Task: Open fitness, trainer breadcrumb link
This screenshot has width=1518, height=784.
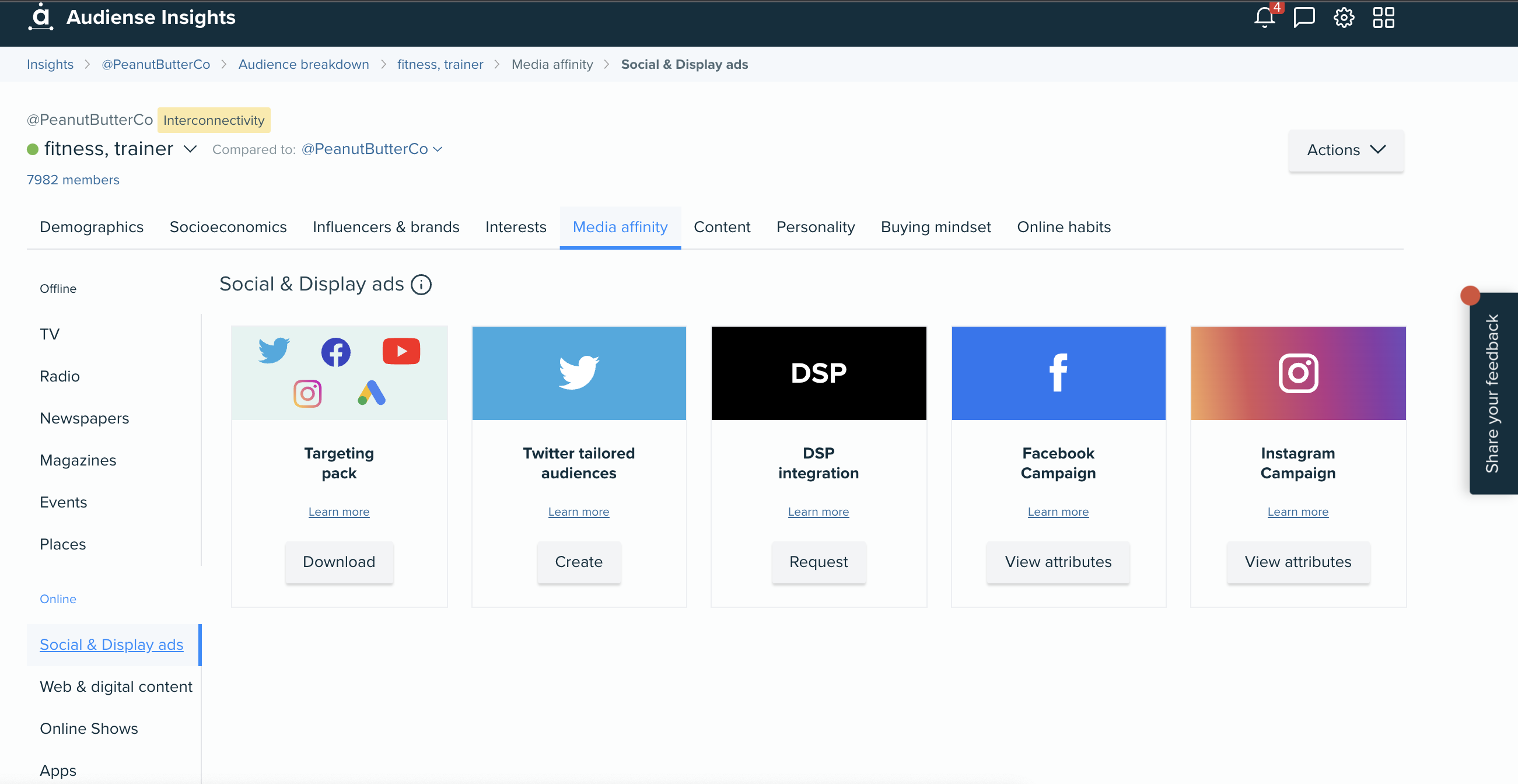Action: 440,64
